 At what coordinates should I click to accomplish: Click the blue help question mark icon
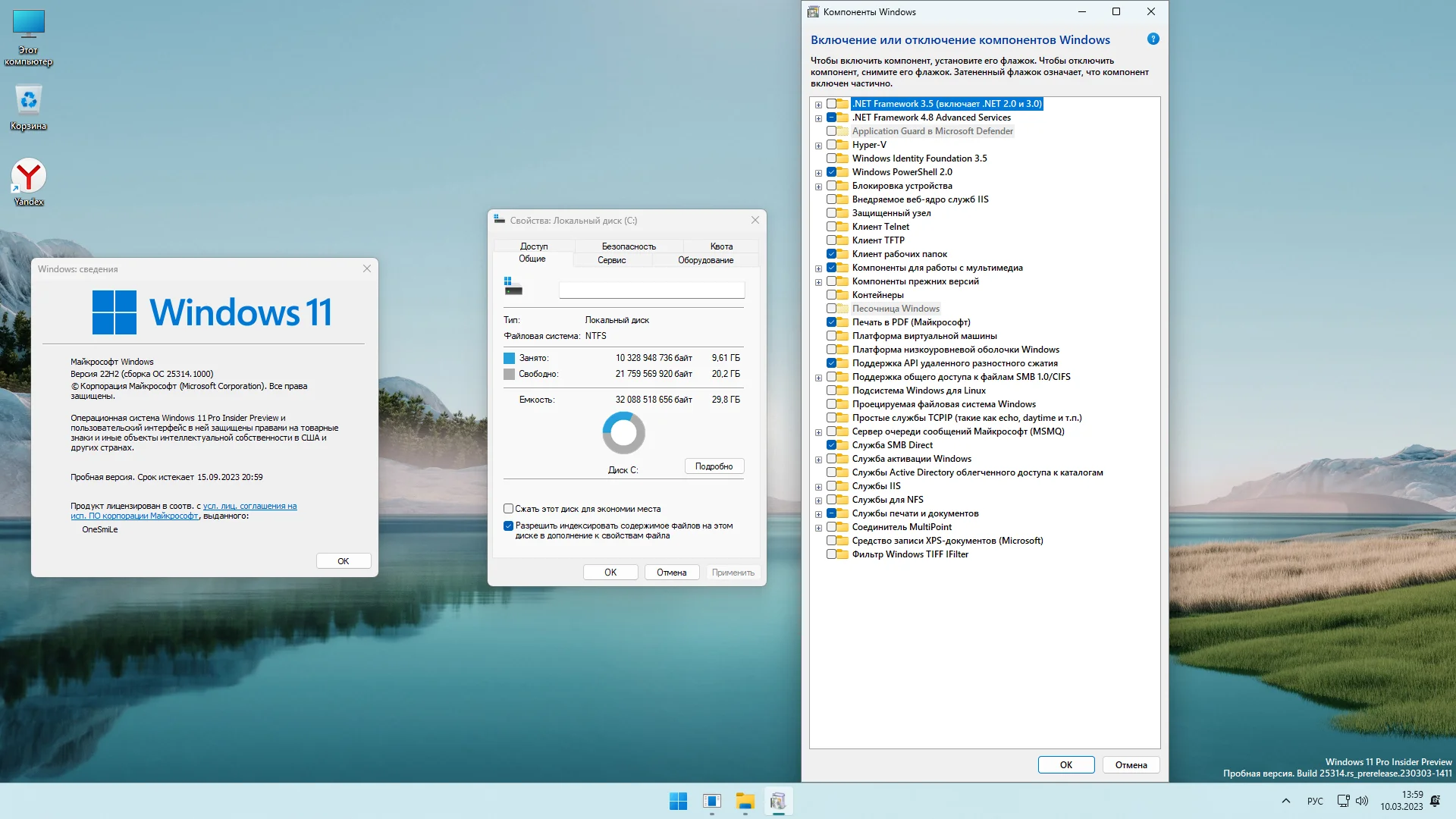(x=1153, y=39)
